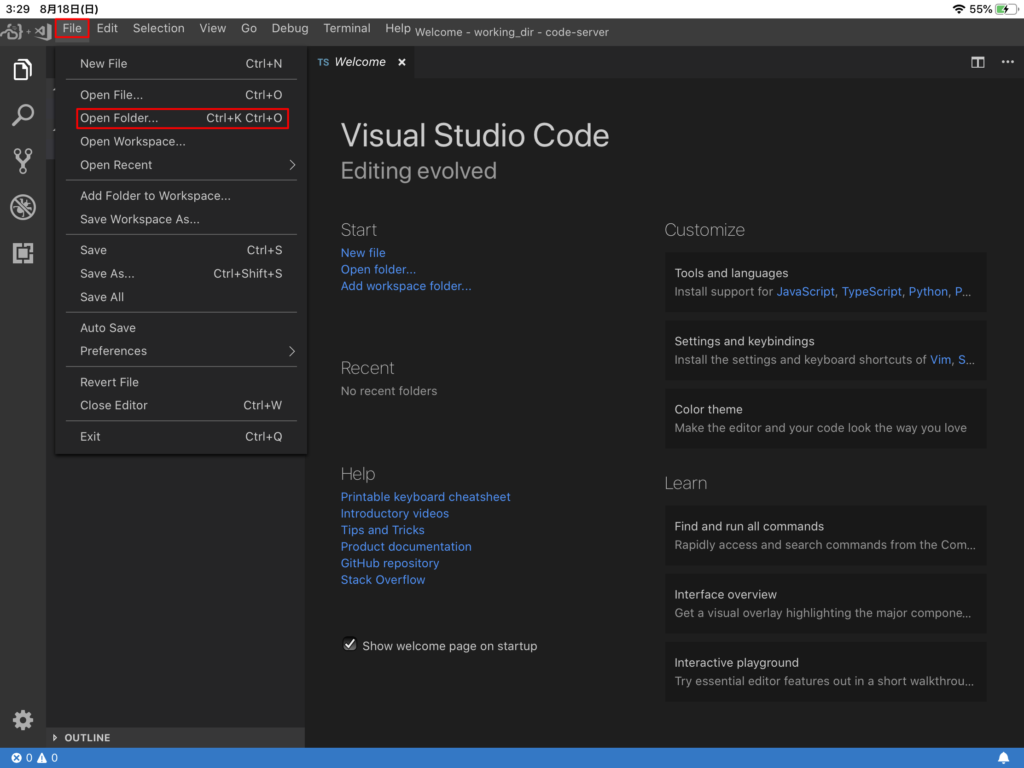Screen dimensions: 1024x768
Task: Open the Tools and languages card
Action: tap(825, 282)
